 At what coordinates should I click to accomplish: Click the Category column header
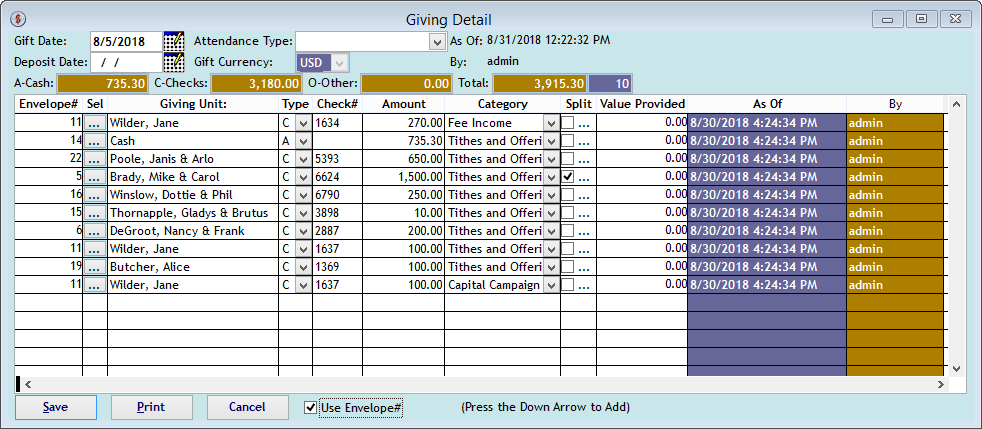point(502,105)
